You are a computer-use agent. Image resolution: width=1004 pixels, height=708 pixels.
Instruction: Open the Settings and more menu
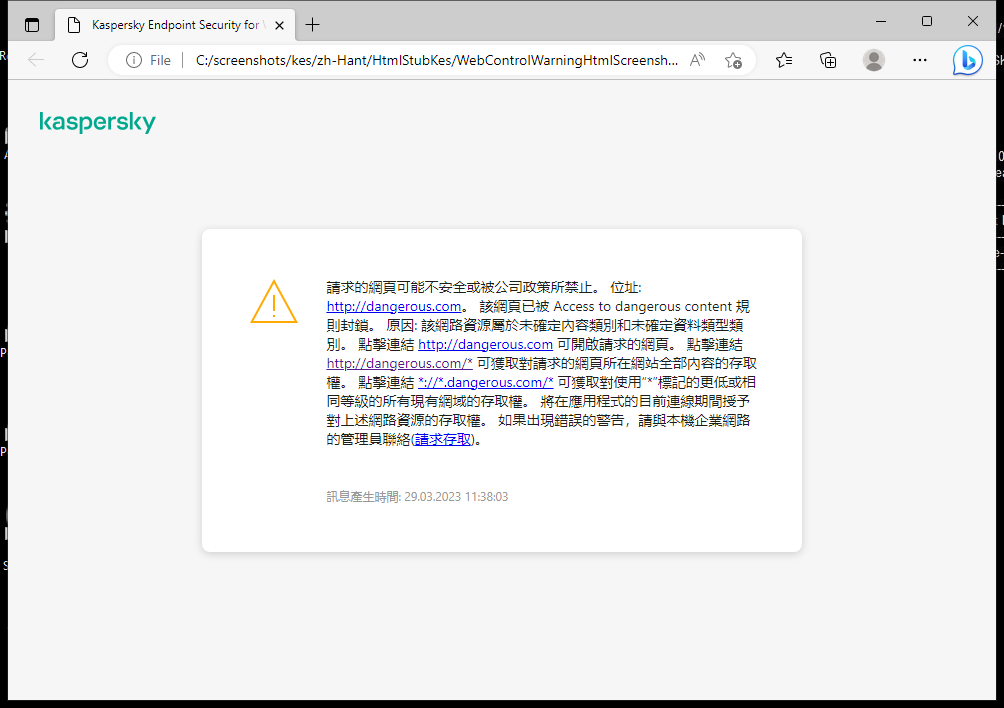point(919,60)
